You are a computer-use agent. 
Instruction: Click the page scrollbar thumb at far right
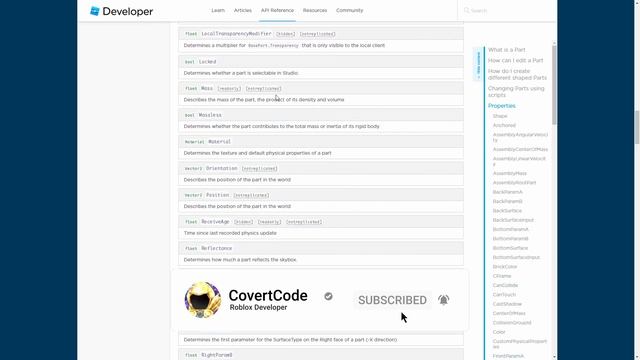tap(637, 127)
